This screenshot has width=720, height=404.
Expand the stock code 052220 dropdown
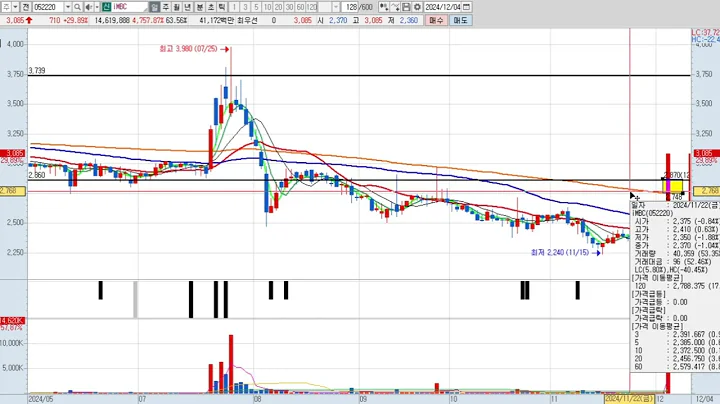coord(68,7)
